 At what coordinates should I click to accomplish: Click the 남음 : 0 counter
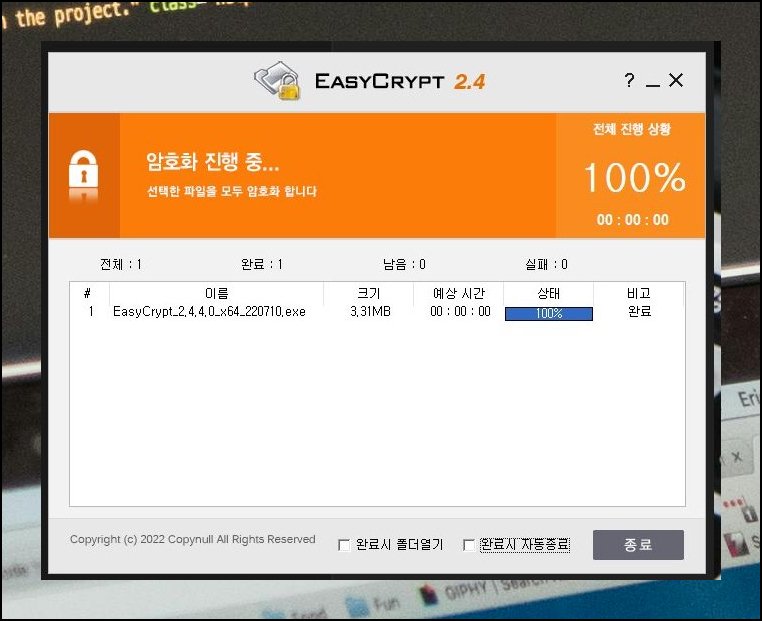[x=404, y=264]
